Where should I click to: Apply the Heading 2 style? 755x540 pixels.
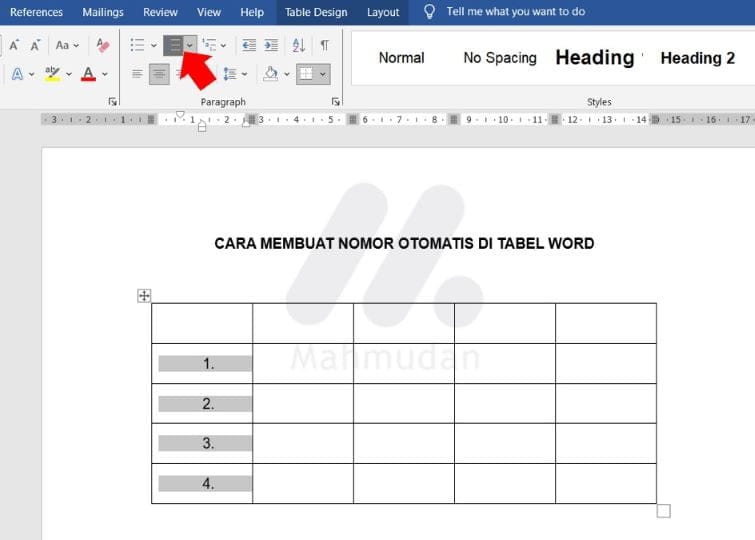(697, 58)
